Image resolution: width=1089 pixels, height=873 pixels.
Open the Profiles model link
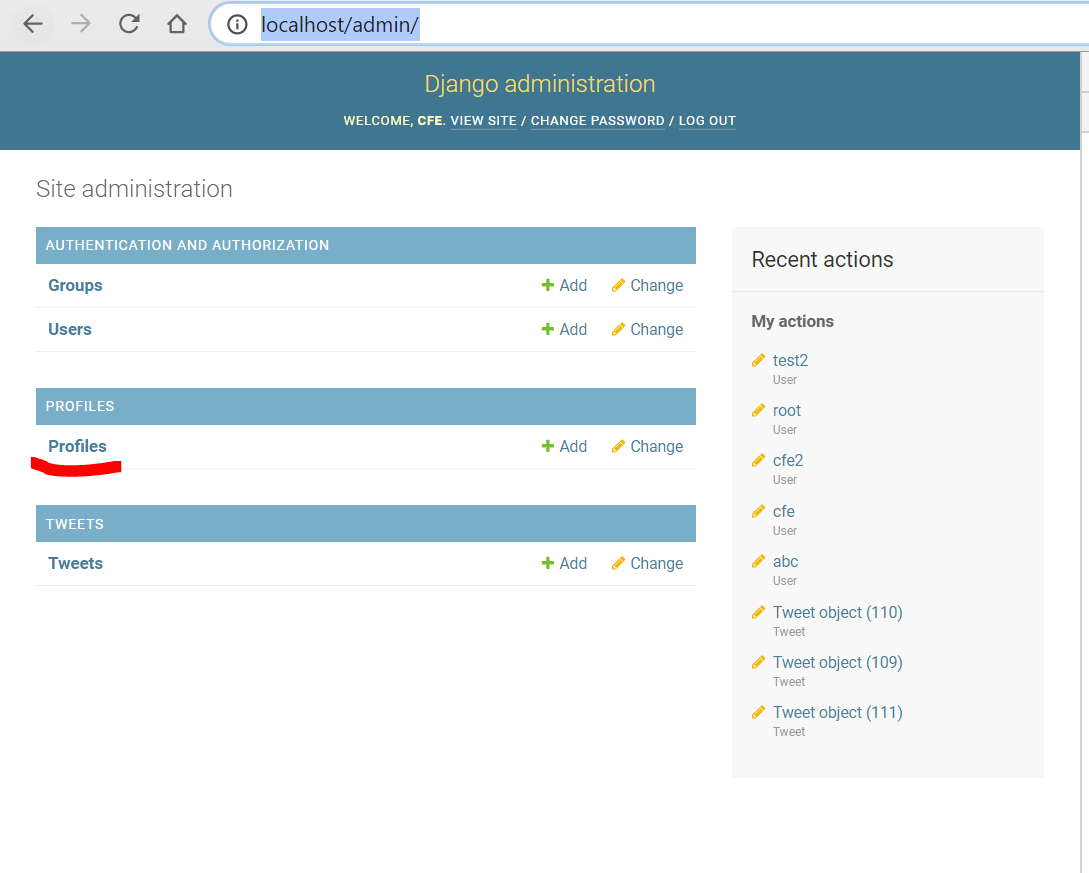[77, 447]
